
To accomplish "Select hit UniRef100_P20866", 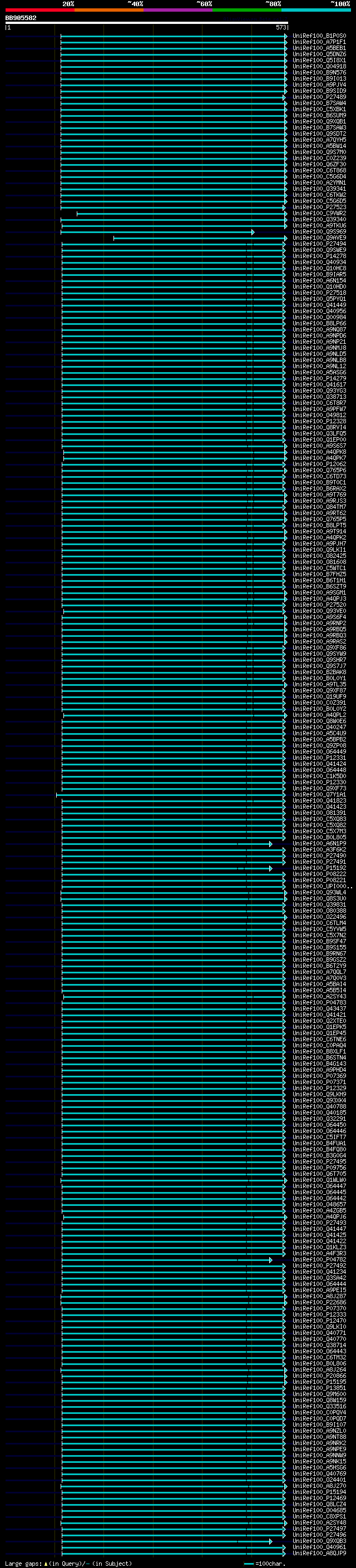I will pyautogui.click(x=319, y=1376).
